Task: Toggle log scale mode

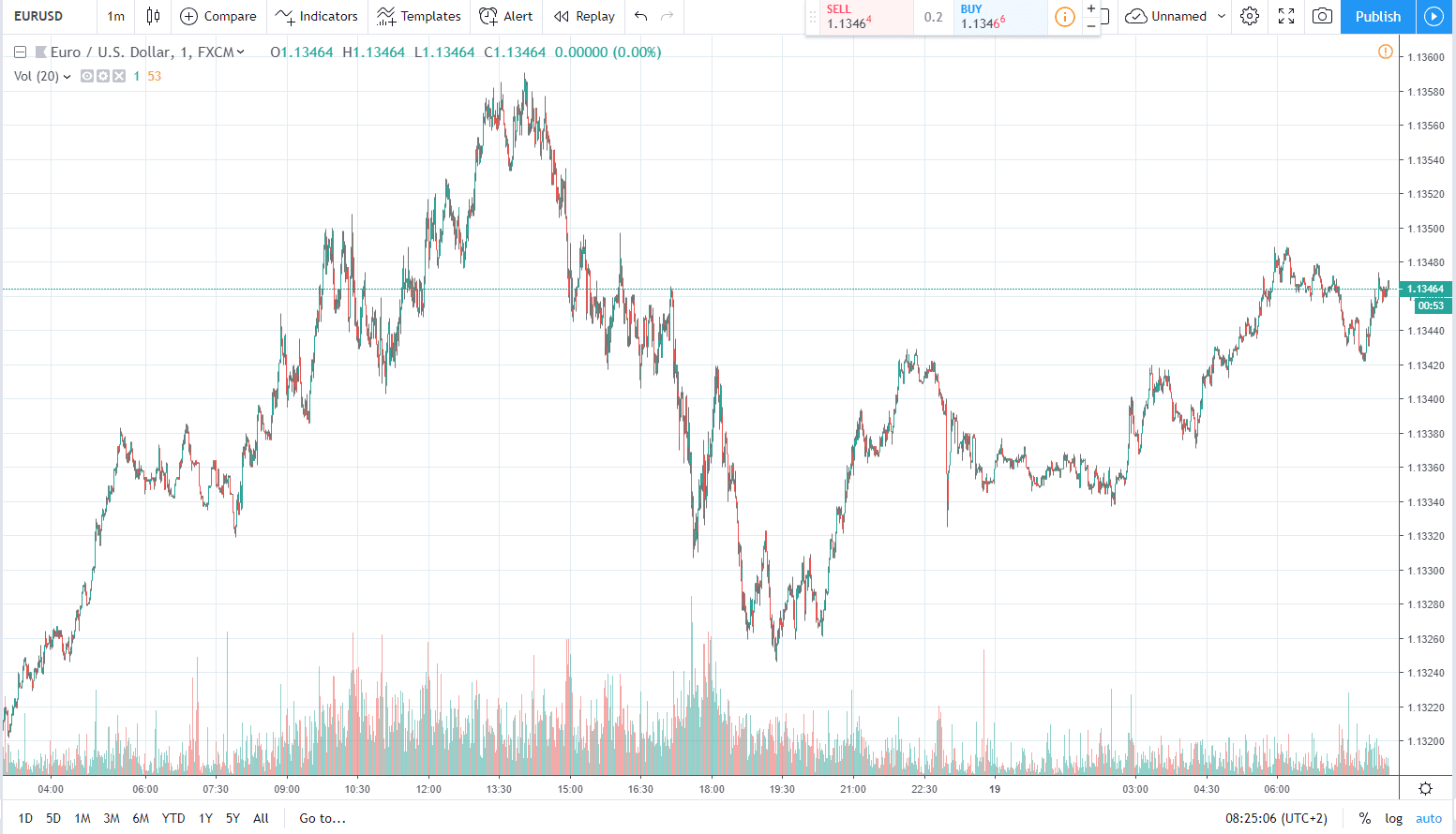Action: pos(1394,818)
